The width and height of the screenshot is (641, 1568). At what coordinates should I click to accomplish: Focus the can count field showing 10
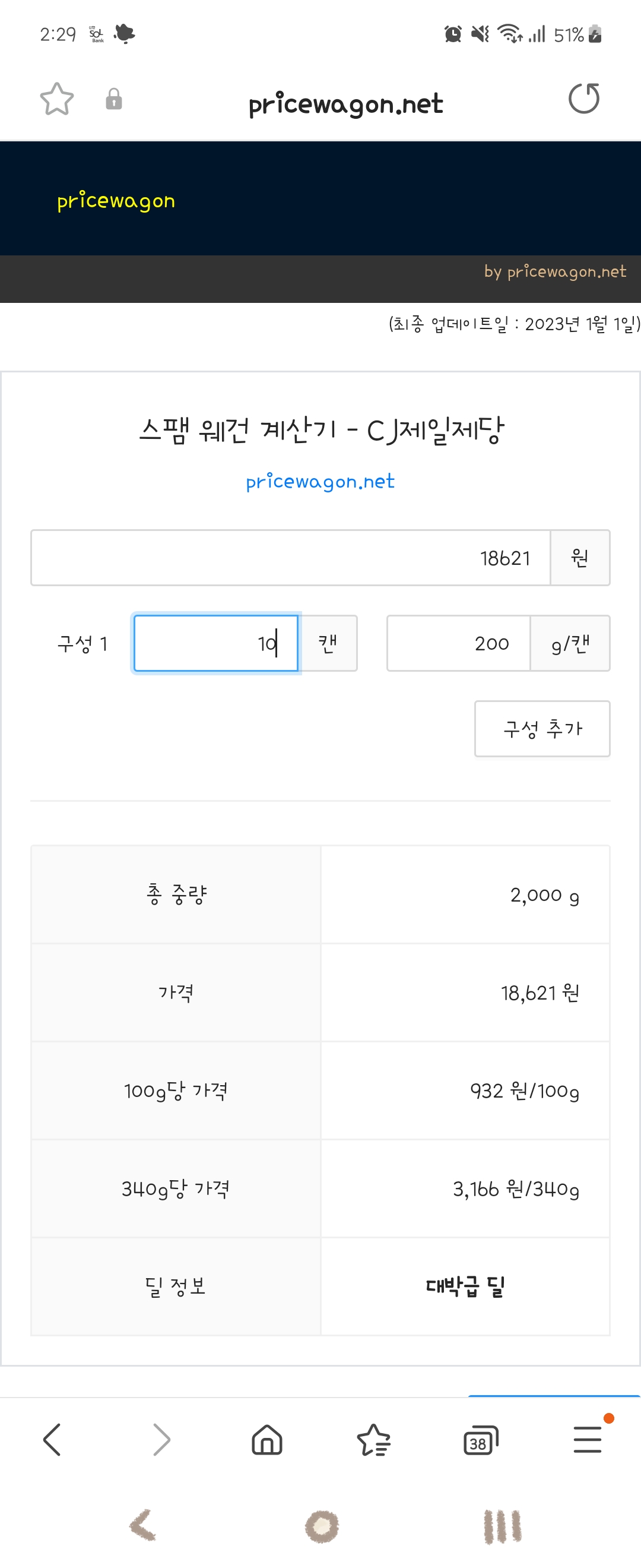click(x=216, y=643)
